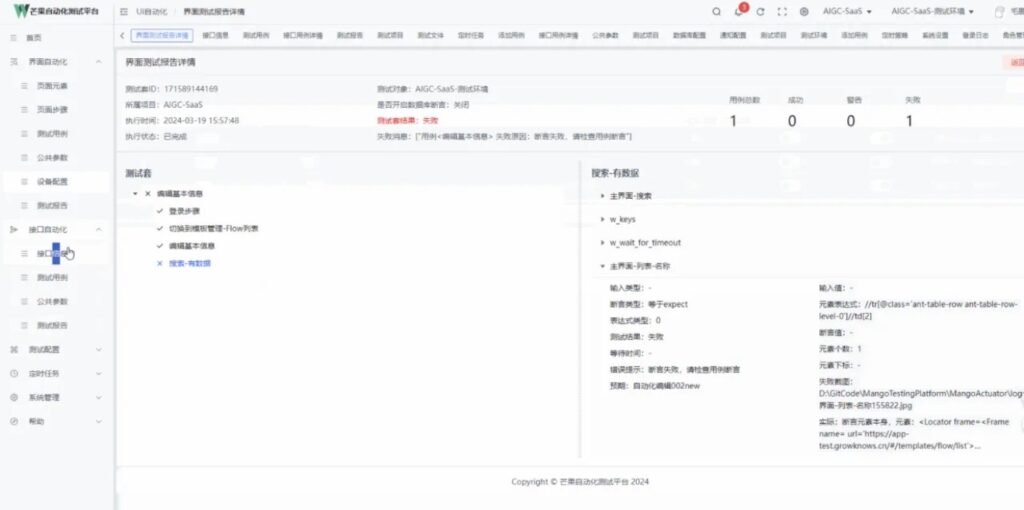The width and height of the screenshot is (1024, 510).
Task: Open the AIGC-SaaS project dropdown
Action: coord(847,12)
